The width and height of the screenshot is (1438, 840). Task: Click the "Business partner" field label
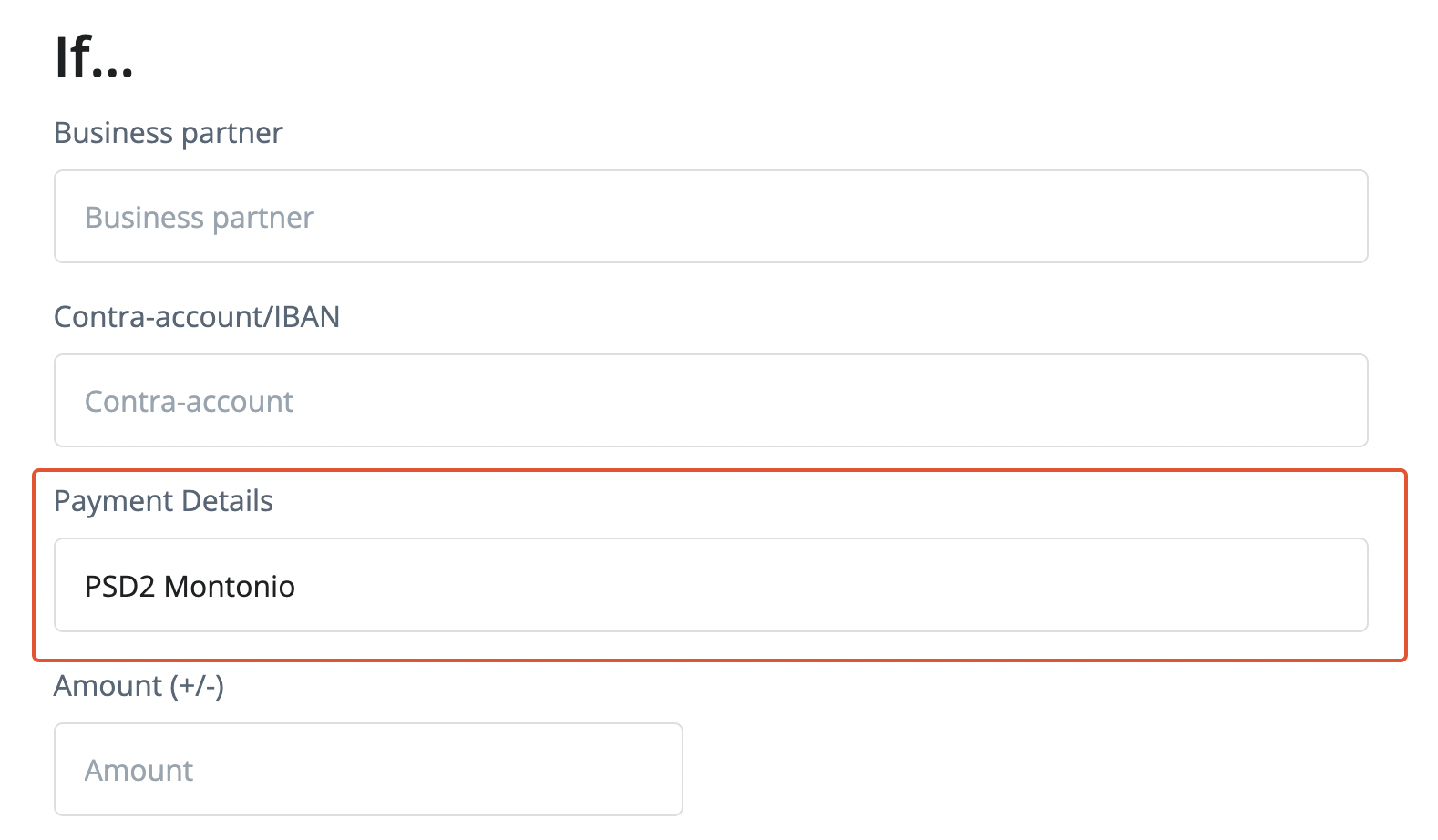coord(169,133)
